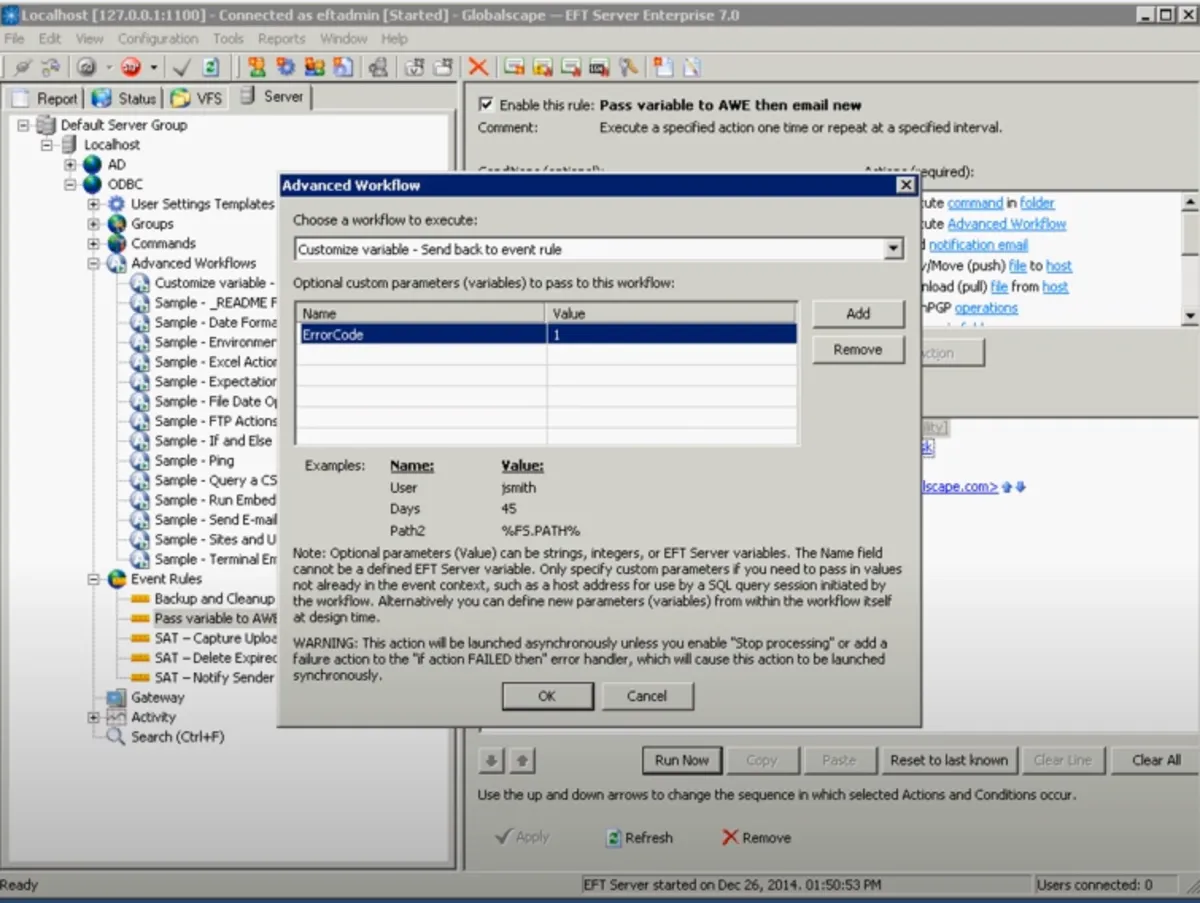Switch to the VFS tab
1200x903 pixels.
click(x=197, y=98)
